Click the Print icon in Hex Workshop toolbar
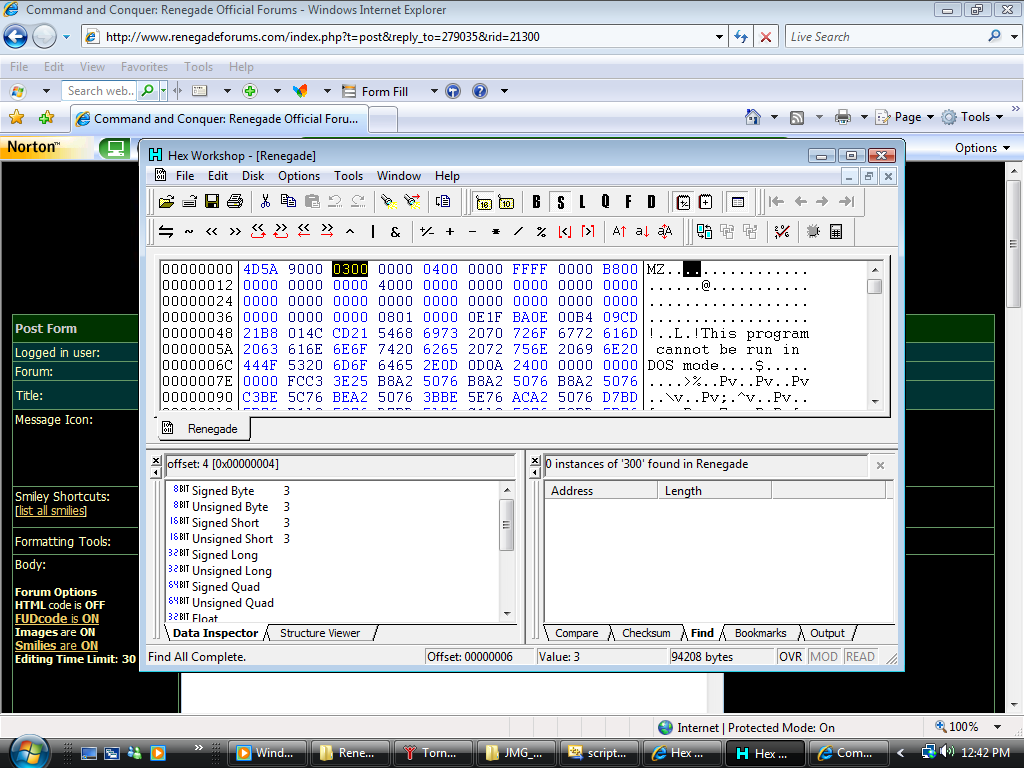Image resolution: width=1024 pixels, height=768 pixels. (235, 201)
